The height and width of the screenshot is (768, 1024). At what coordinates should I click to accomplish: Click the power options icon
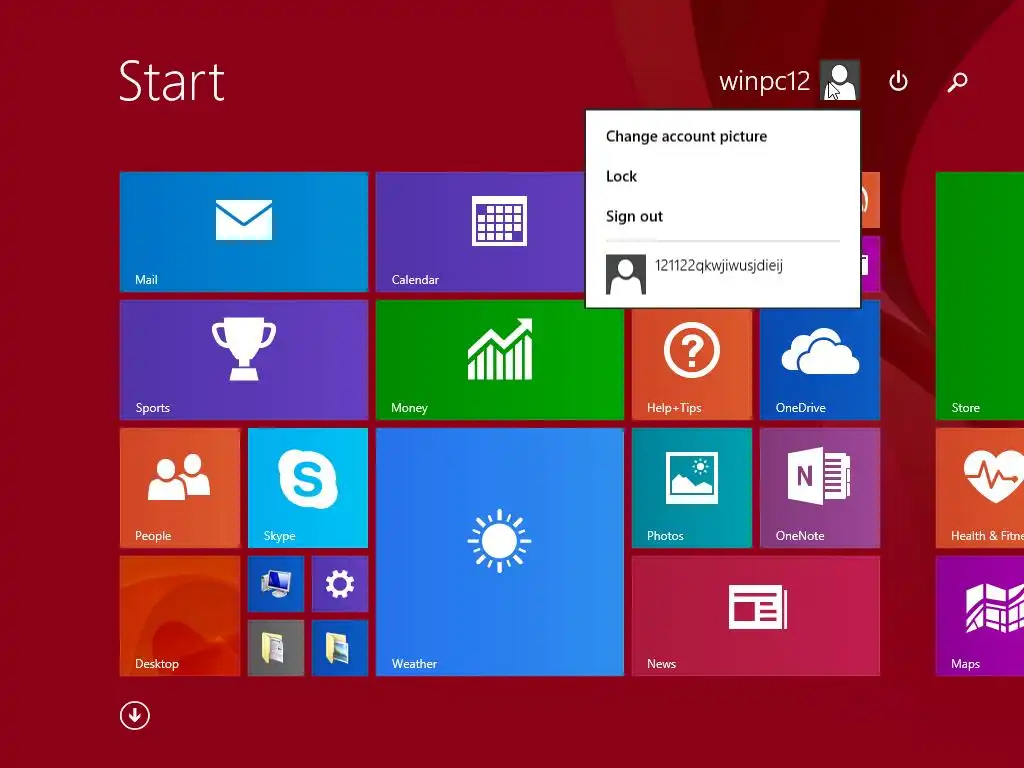click(899, 81)
